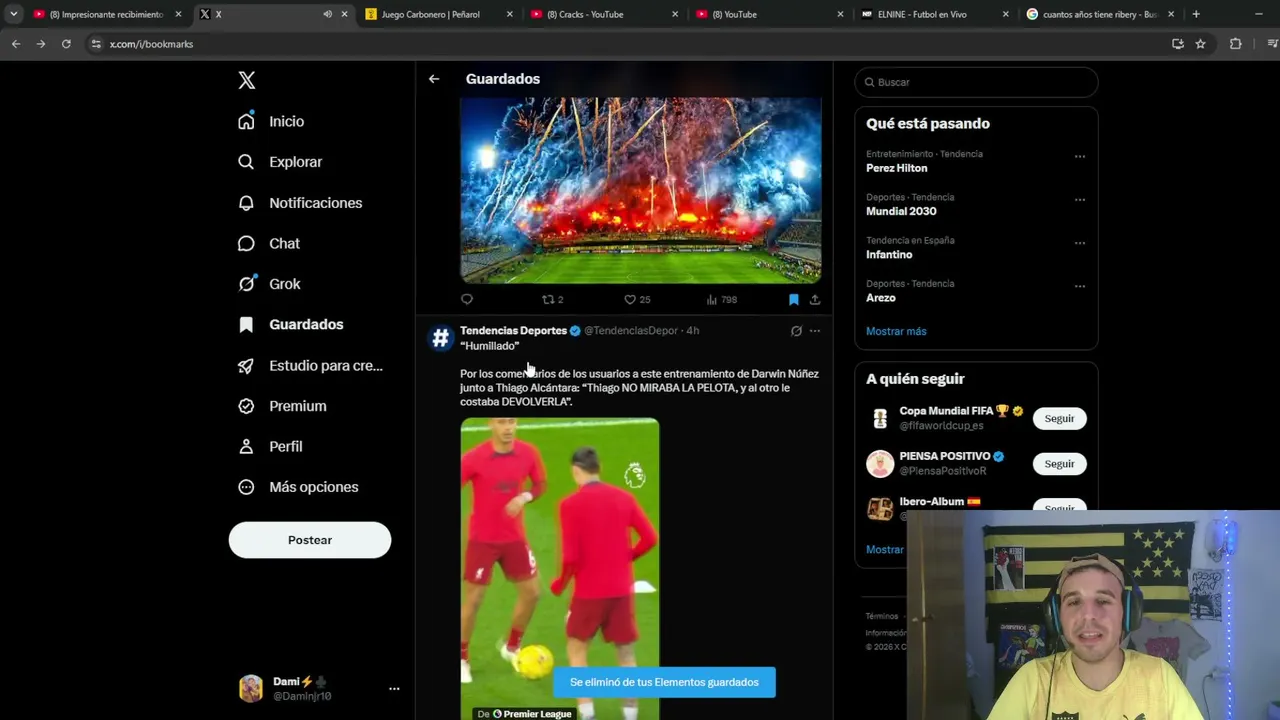View site information icon in address bar
Screen dimensions: 1280x720
[96, 44]
